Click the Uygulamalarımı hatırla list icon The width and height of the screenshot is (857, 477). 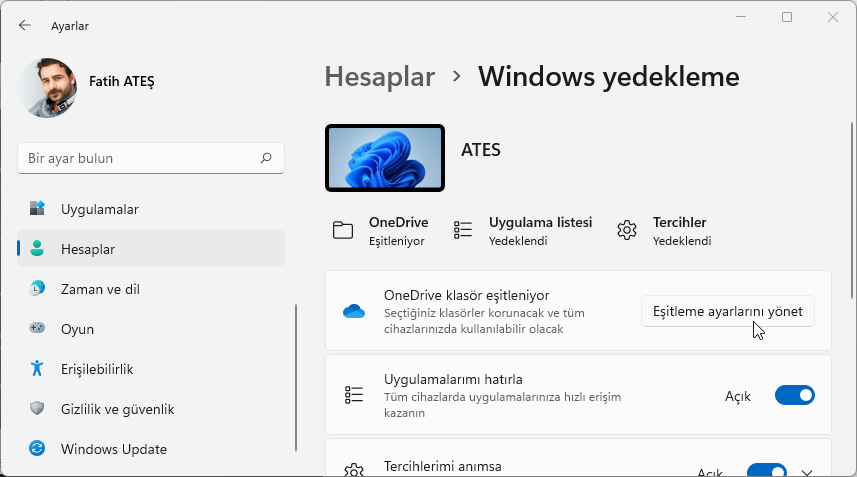coord(354,394)
